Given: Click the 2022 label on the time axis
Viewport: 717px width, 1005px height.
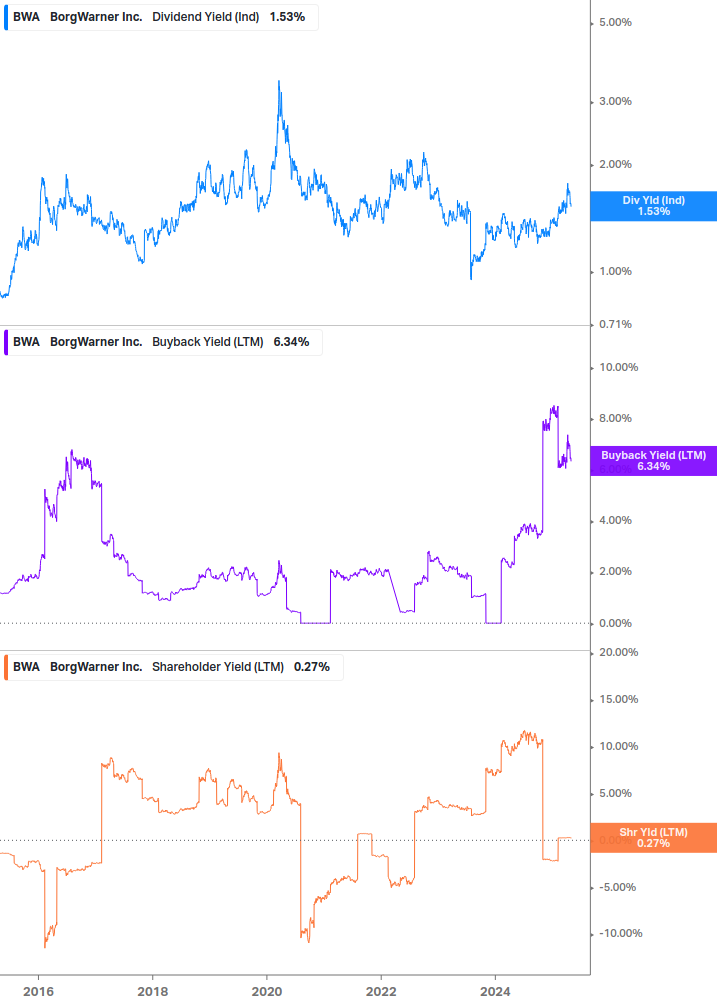Looking at the screenshot, I should (381, 992).
